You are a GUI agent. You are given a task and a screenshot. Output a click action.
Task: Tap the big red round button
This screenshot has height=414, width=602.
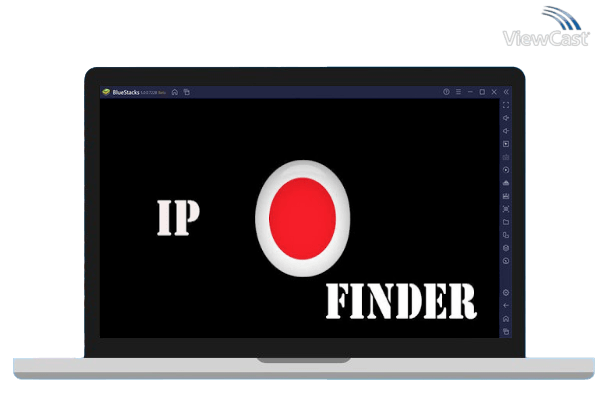[303, 218]
